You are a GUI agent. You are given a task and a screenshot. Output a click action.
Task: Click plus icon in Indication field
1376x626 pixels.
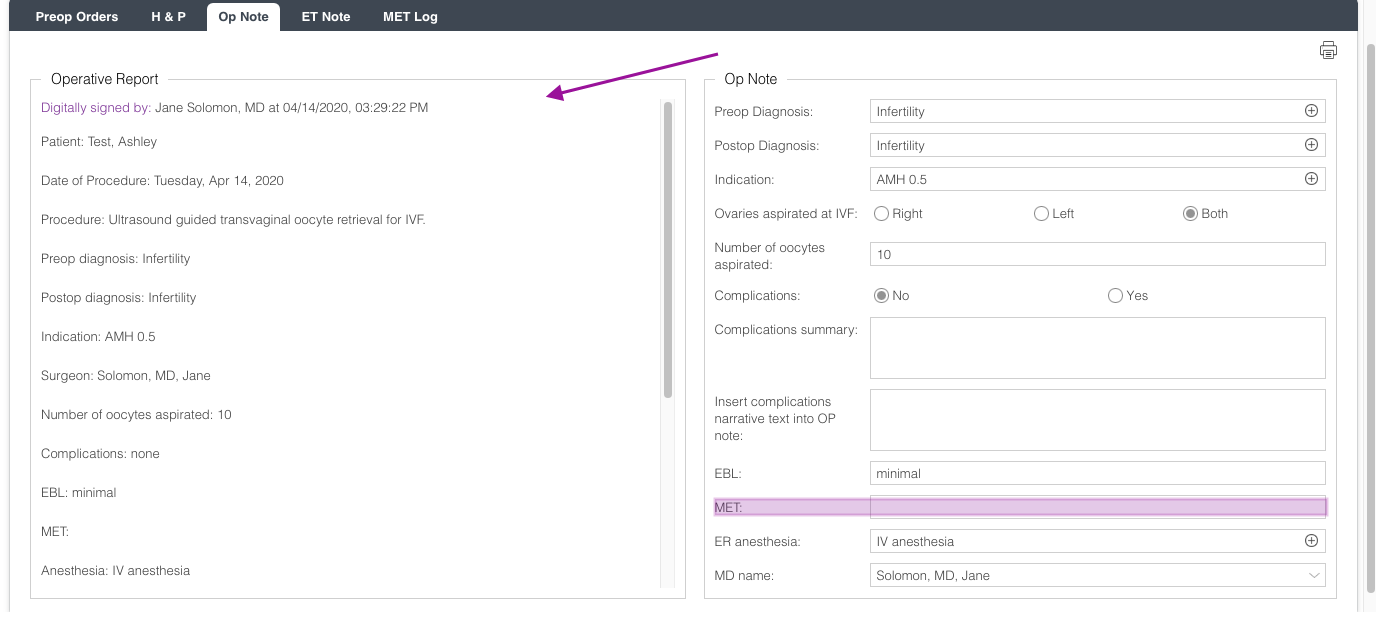click(1311, 179)
